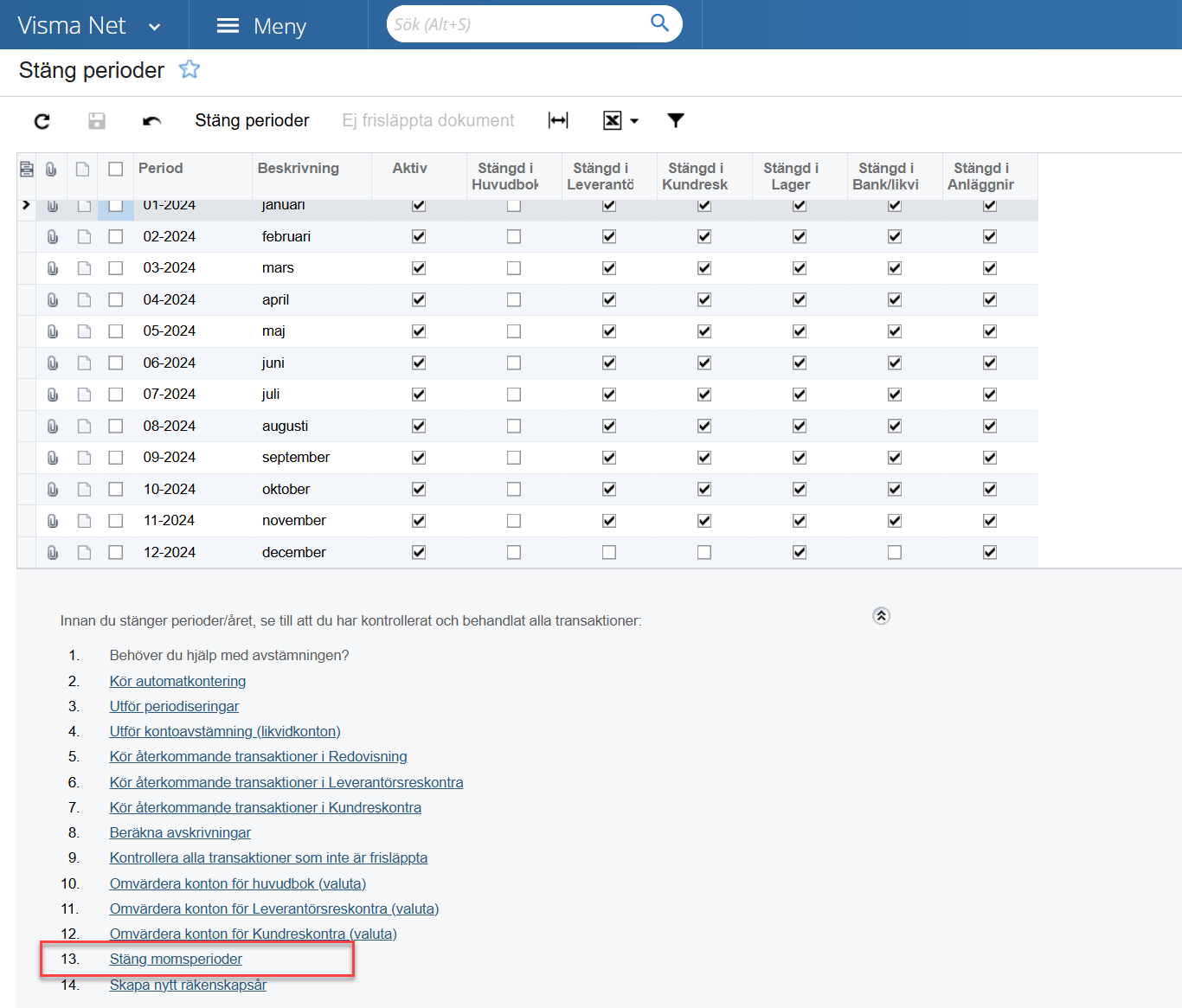
Task: Click the Stäng perioder toolbar button
Action: pos(252,120)
